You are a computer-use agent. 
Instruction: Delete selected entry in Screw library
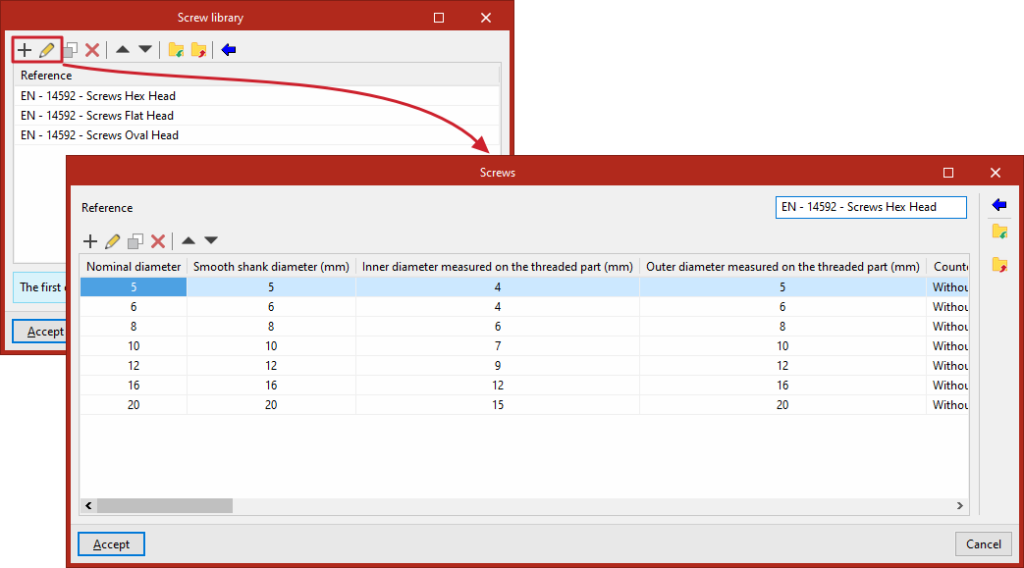92,50
